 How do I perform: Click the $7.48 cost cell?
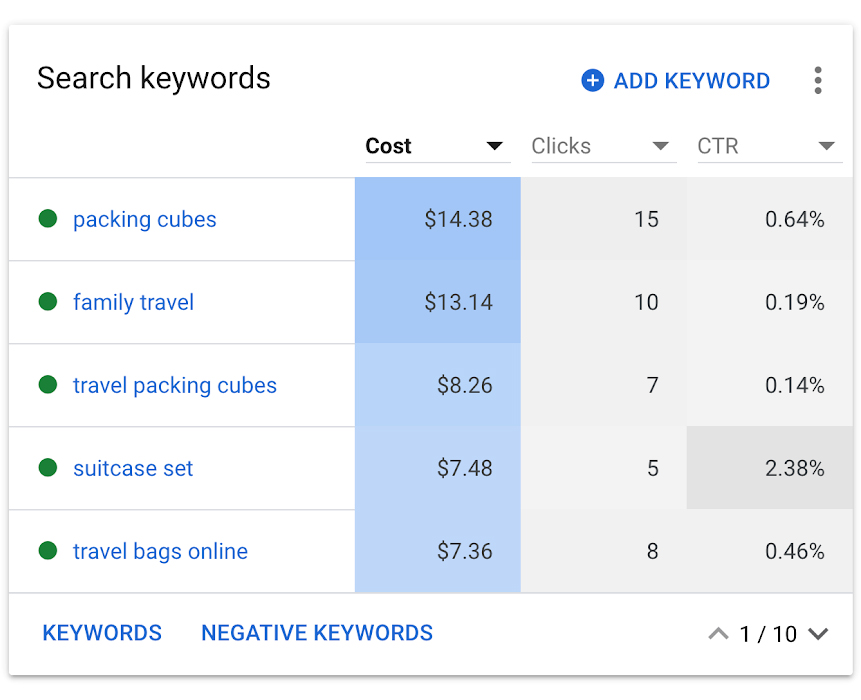pos(438,468)
